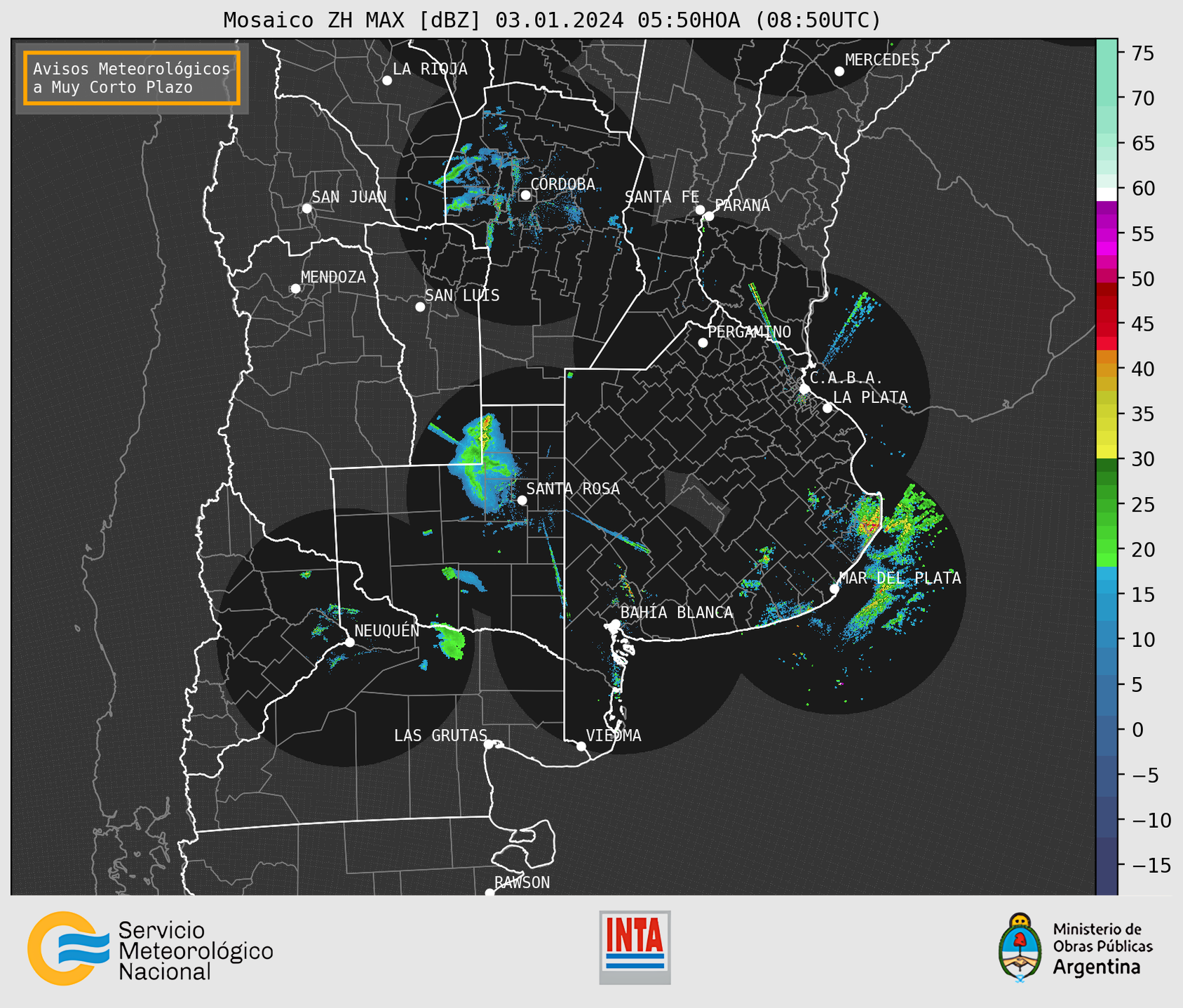
Task: Click the Servicio Meteorológico Nacional logo
Action: 150,948
